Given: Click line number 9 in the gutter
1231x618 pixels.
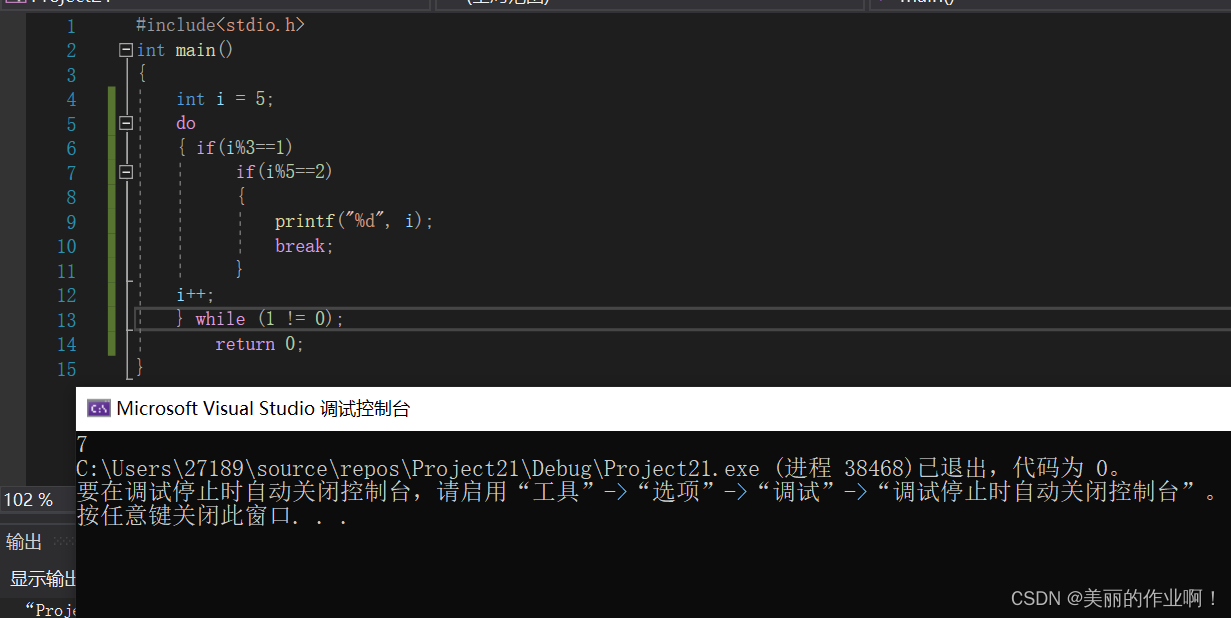Looking at the screenshot, I should pyautogui.click(x=71, y=222).
